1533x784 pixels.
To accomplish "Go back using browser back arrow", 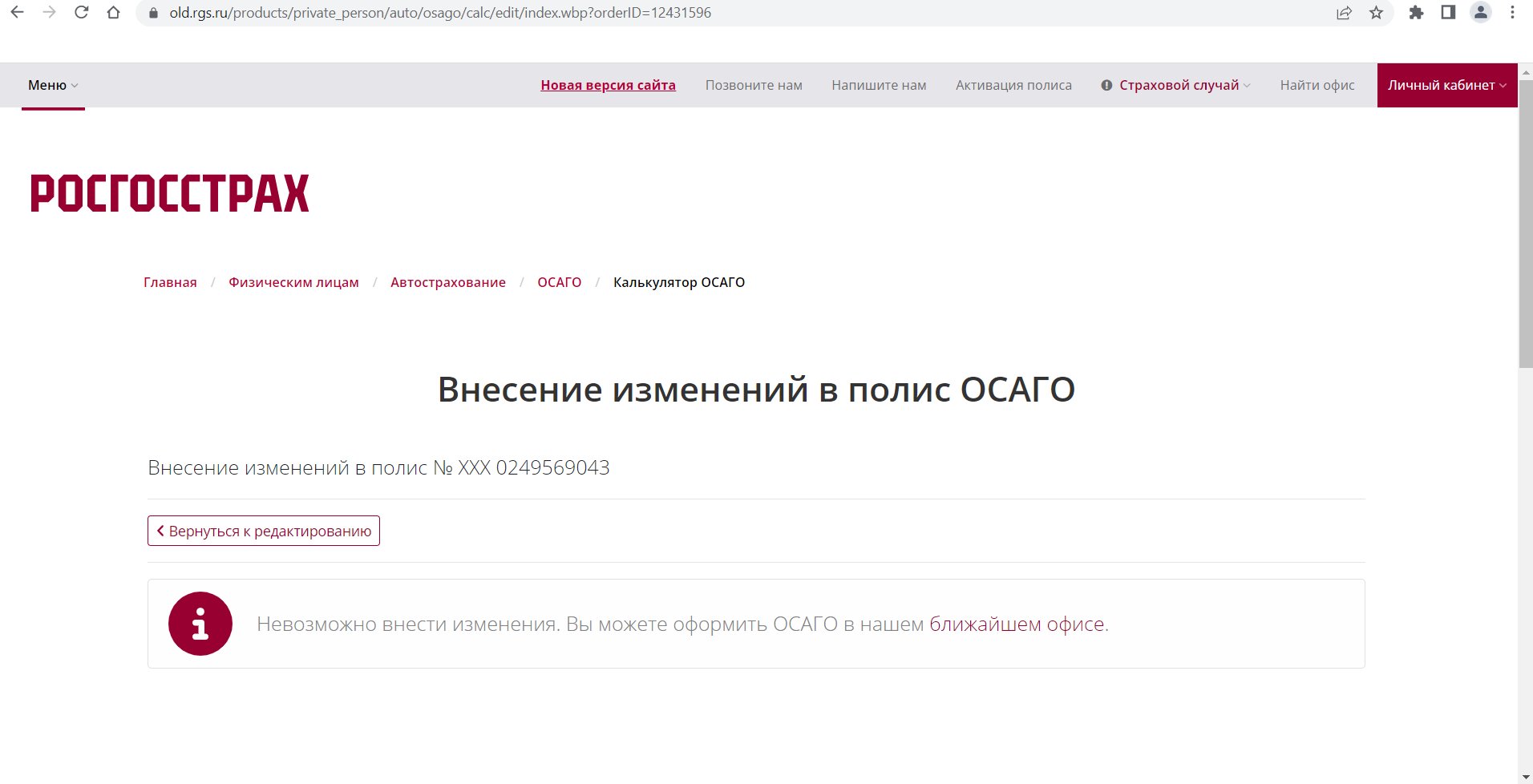I will (x=17, y=13).
